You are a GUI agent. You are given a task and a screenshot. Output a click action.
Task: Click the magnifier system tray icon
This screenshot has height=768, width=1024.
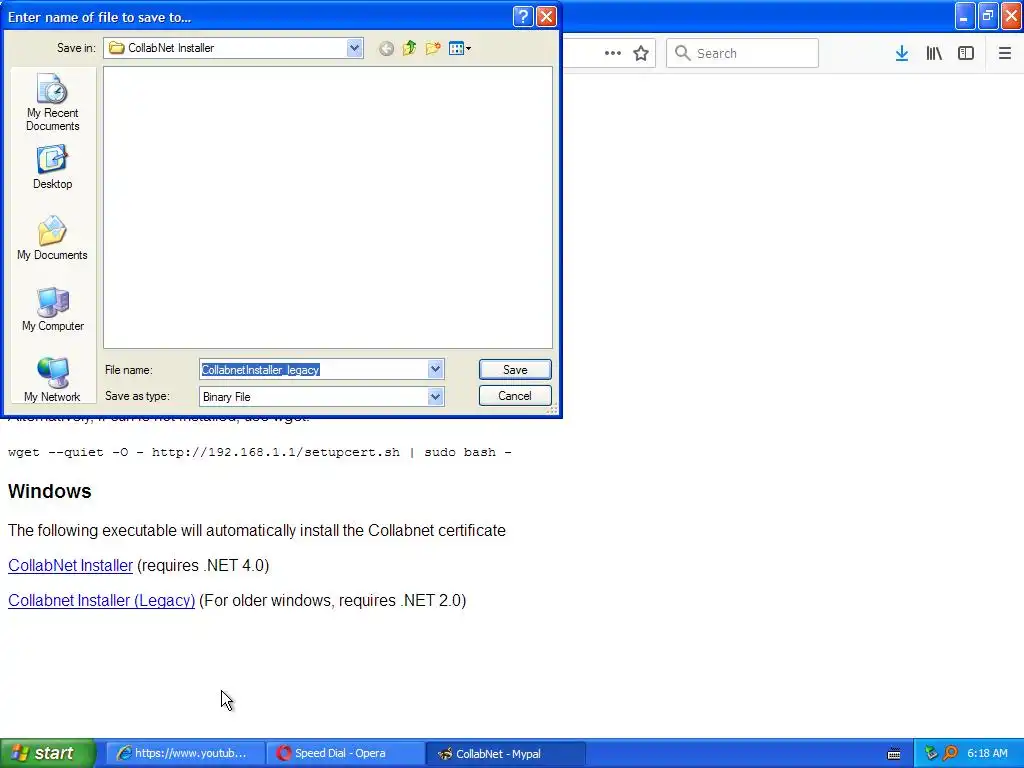[x=951, y=753]
